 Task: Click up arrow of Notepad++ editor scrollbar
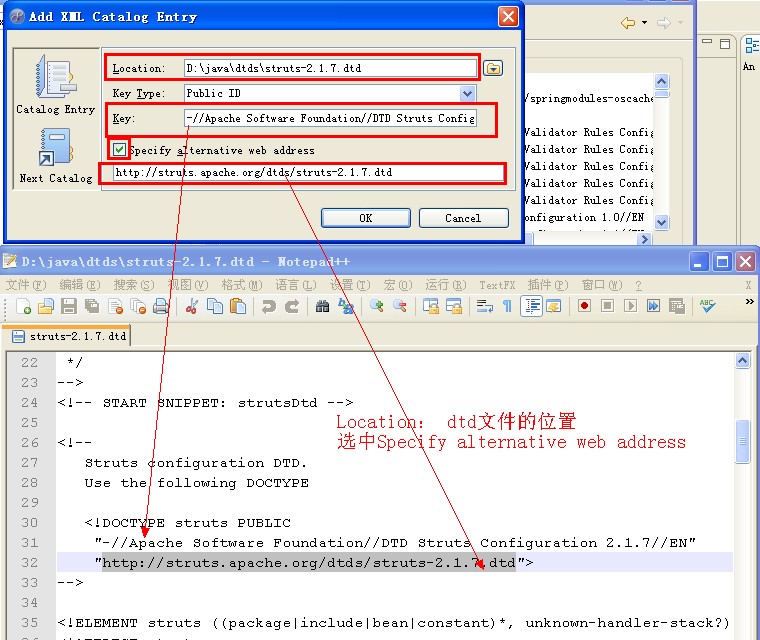(742, 360)
